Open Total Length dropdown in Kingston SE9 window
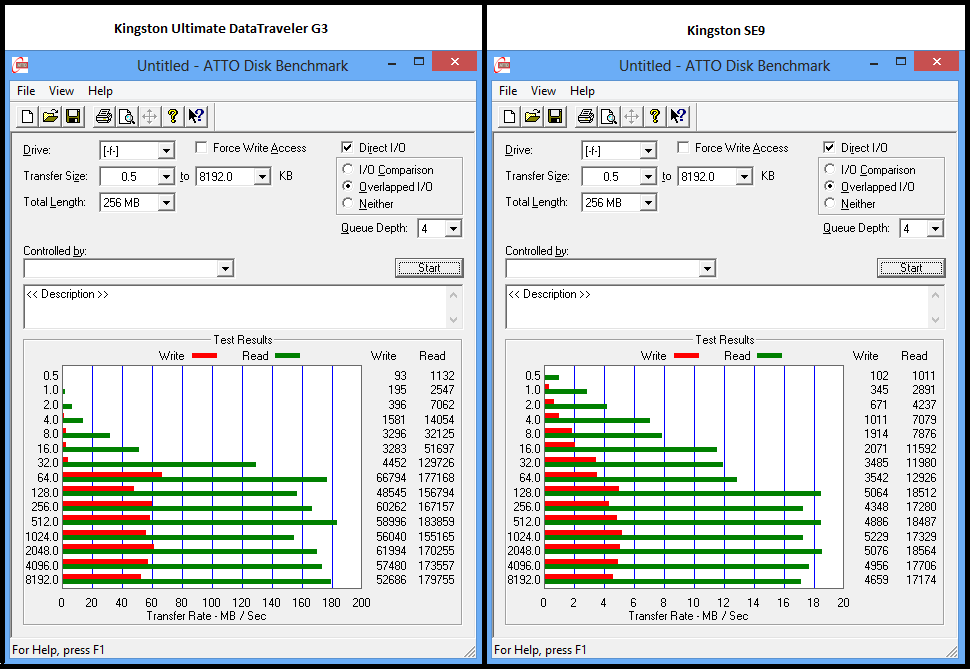Screen dimensions: 970x669 click(x=648, y=202)
